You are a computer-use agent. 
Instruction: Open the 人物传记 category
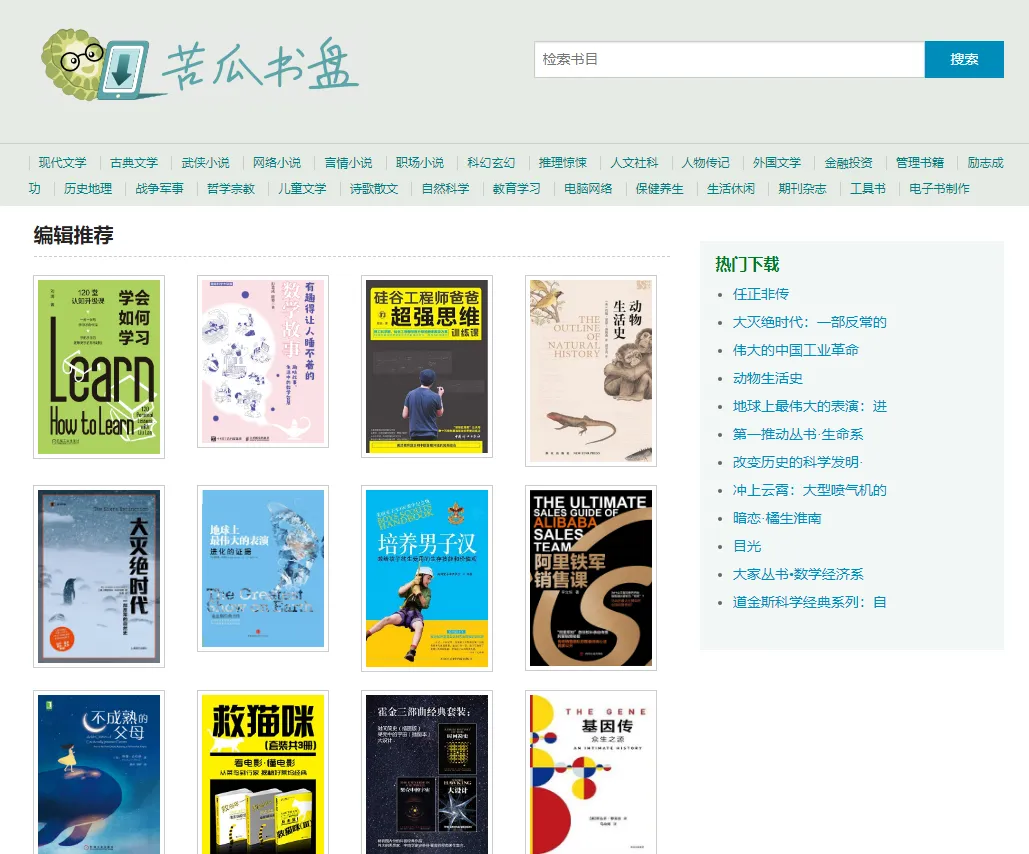tap(706, 162)
